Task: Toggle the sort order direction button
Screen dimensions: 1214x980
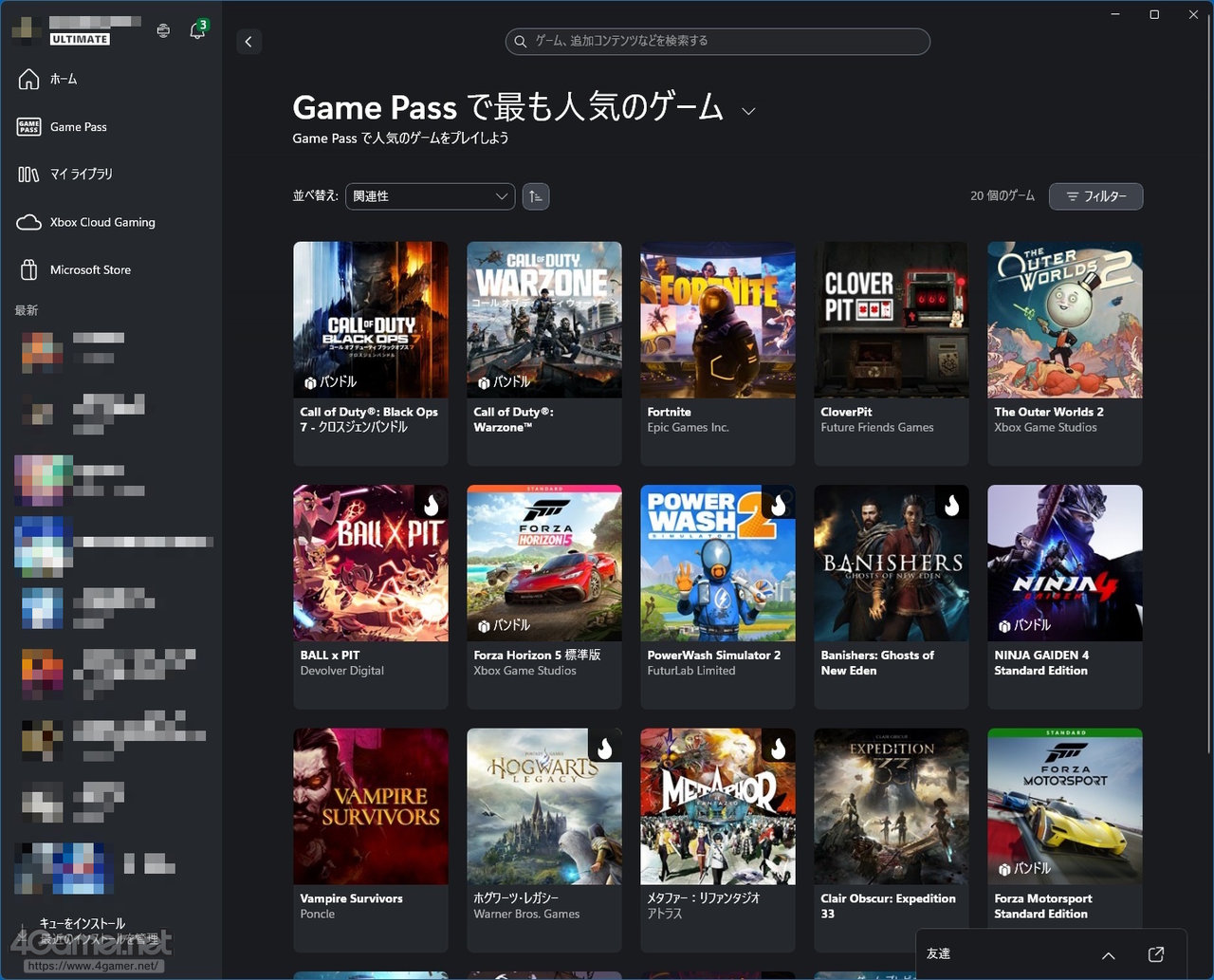Action: tap(536, 196)
